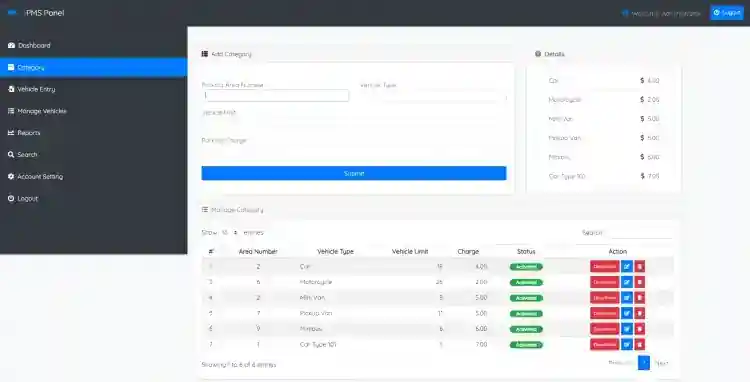Viewport: 750px width, 382px height.
Task: Delete the Motorcycle category row
Action: (x=640, y=282)
